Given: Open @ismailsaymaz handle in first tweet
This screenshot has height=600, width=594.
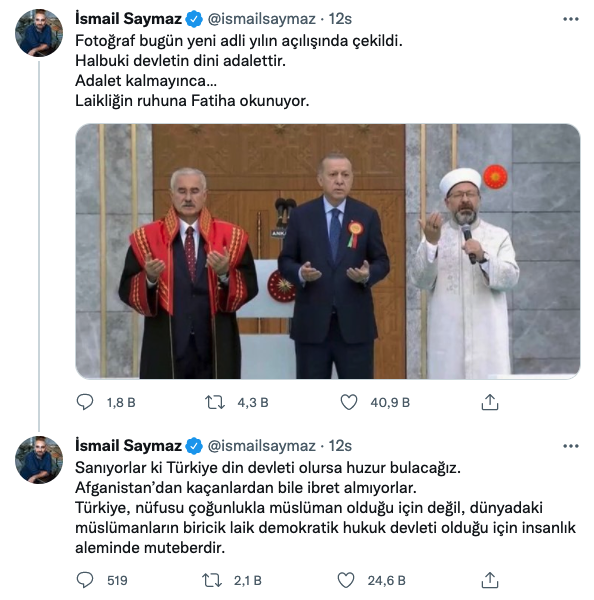Looking at the screenshot, I should click(261, 19).
